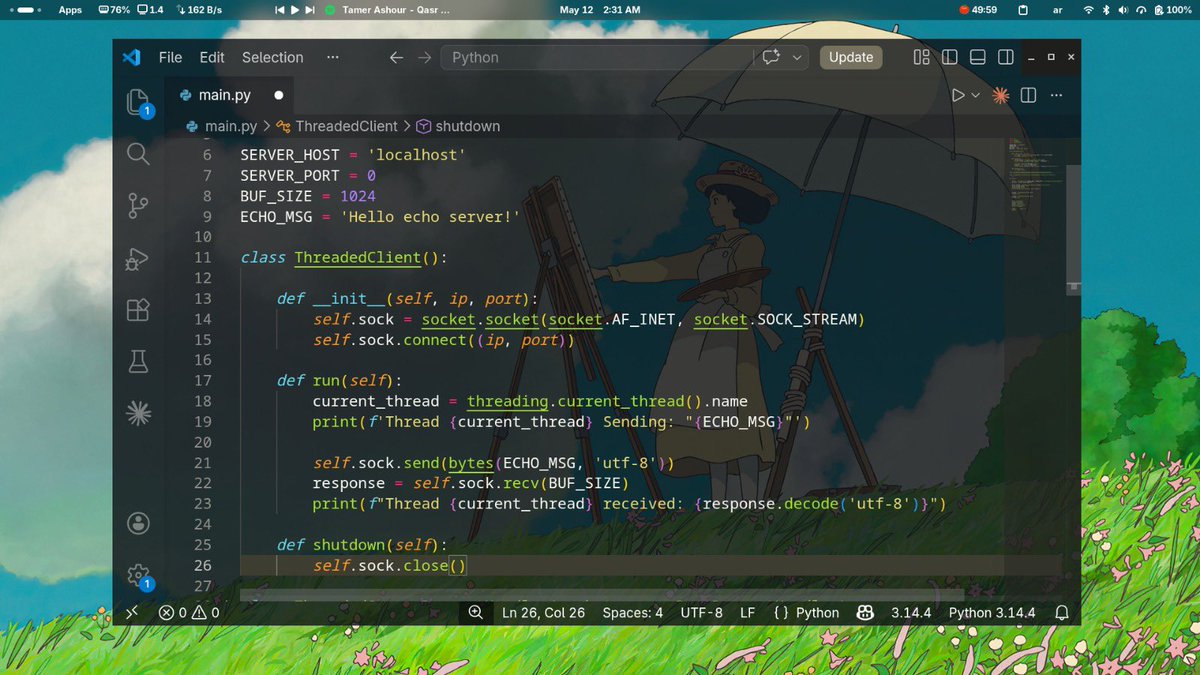Open the Search view in activity bar
The image size is (1200, 675).
(x=138, y=153)
